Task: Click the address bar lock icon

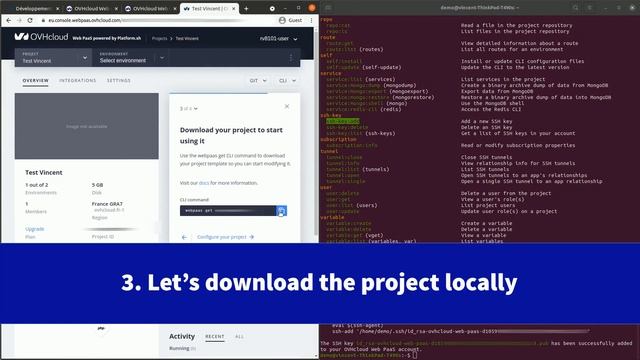Action: [43, 20]
